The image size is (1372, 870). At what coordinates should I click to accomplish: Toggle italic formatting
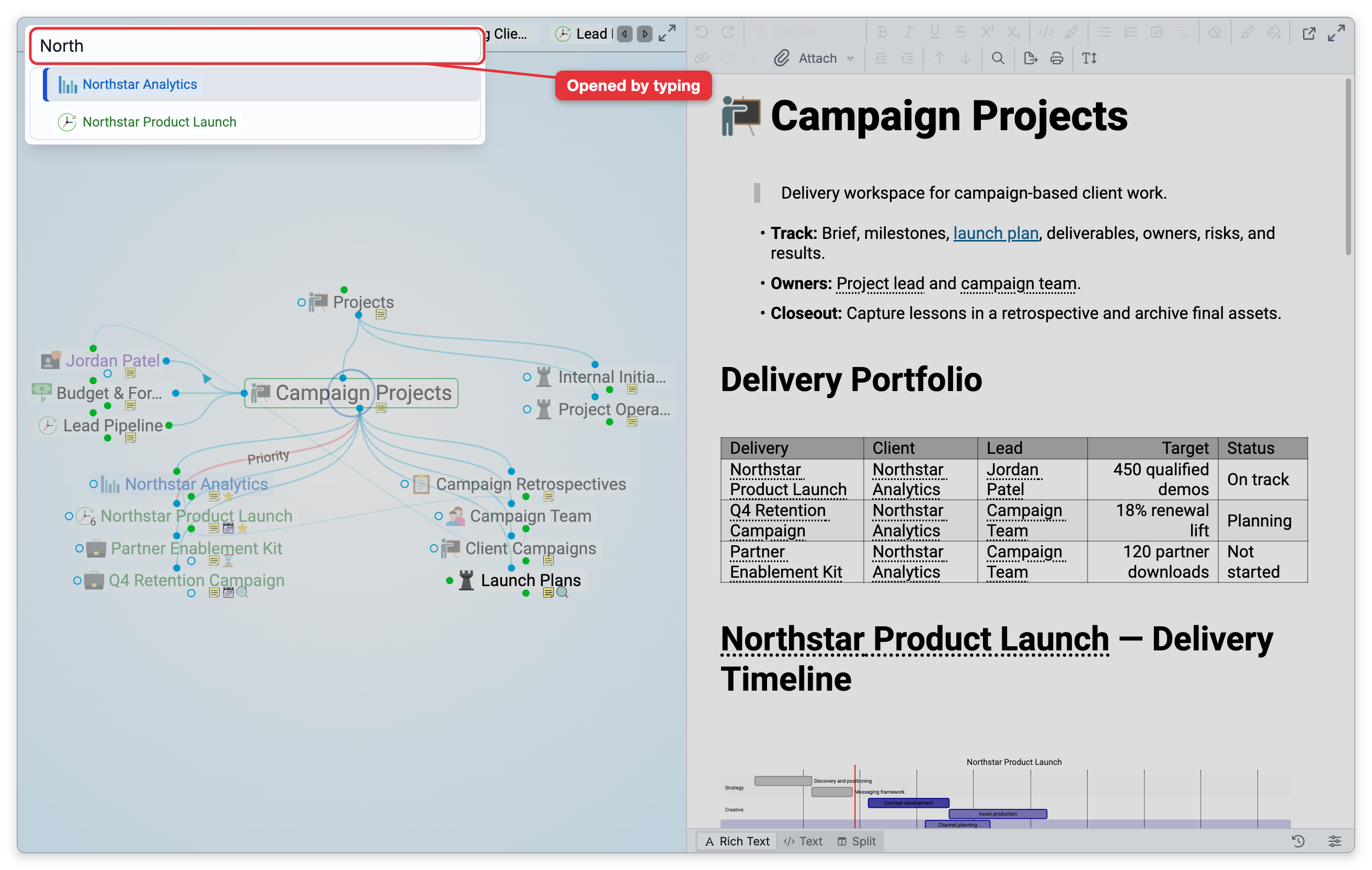click(x=908, y=32)
